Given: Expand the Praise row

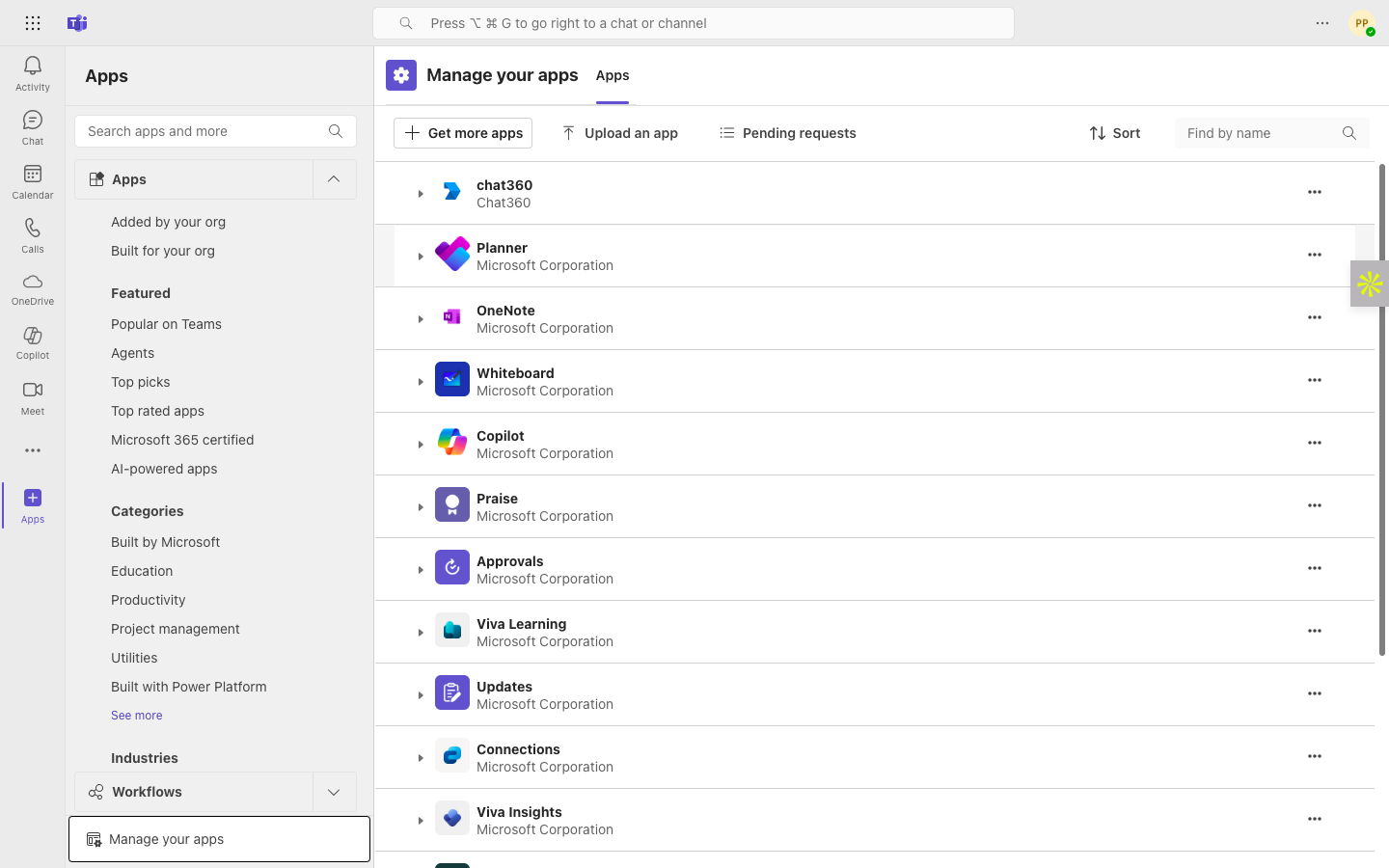Looking at the screenshot, I should 421,507.
